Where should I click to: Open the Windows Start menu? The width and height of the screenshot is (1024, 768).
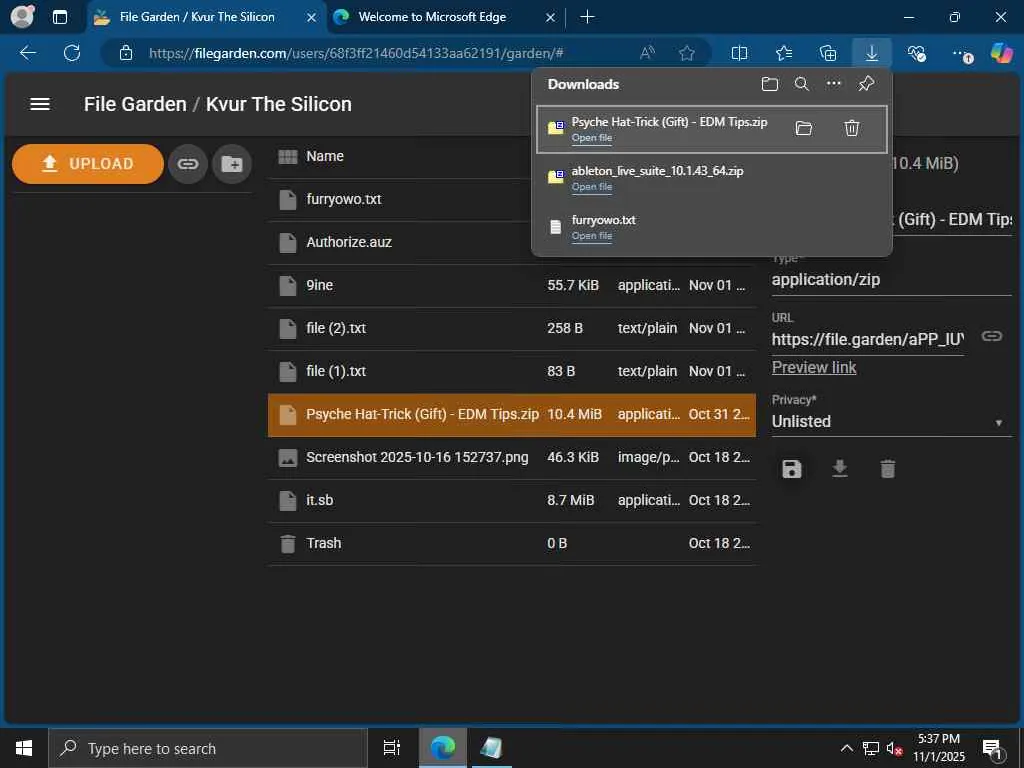24,748
